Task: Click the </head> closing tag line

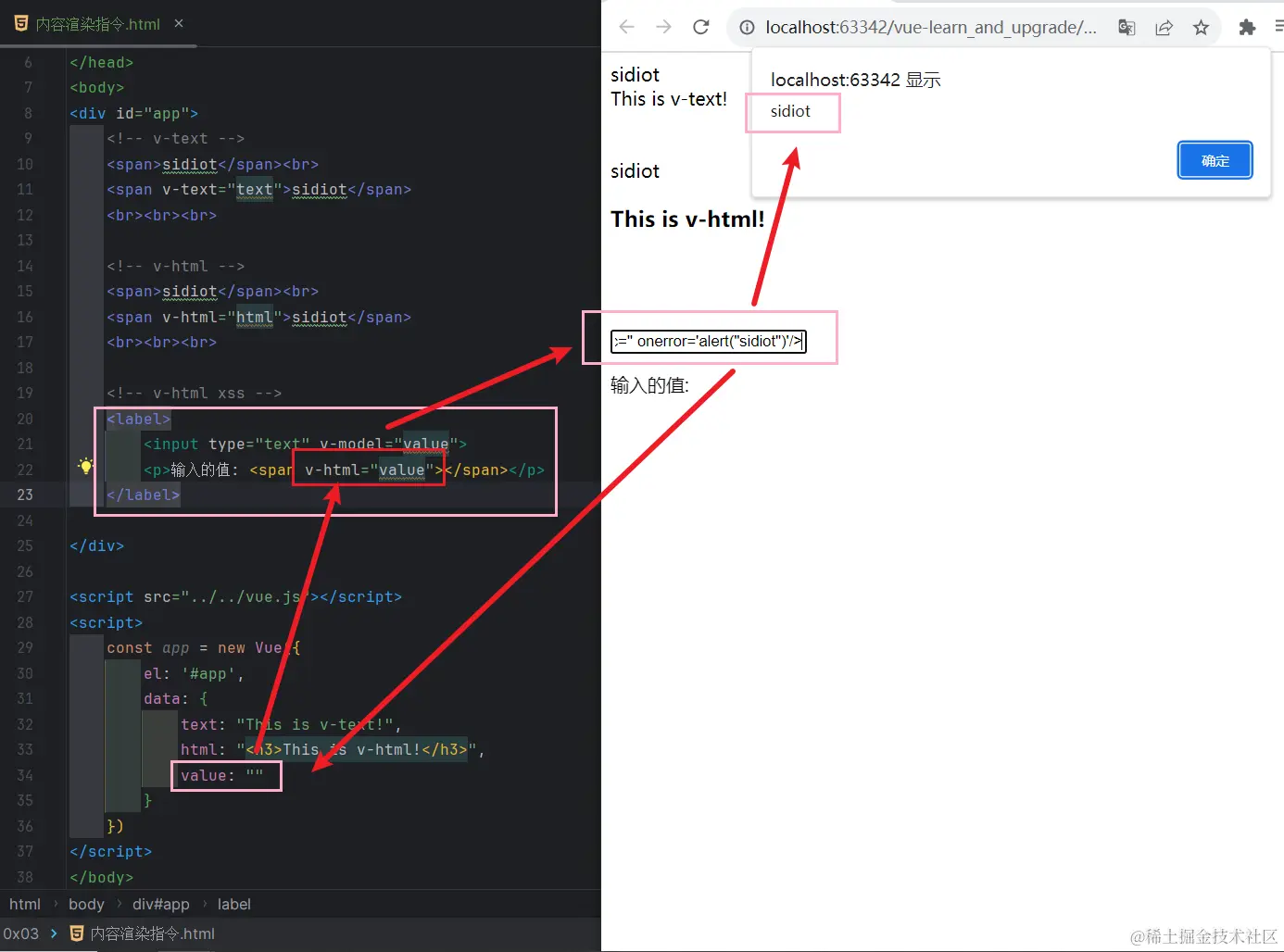Action: (x=102, y=62)
